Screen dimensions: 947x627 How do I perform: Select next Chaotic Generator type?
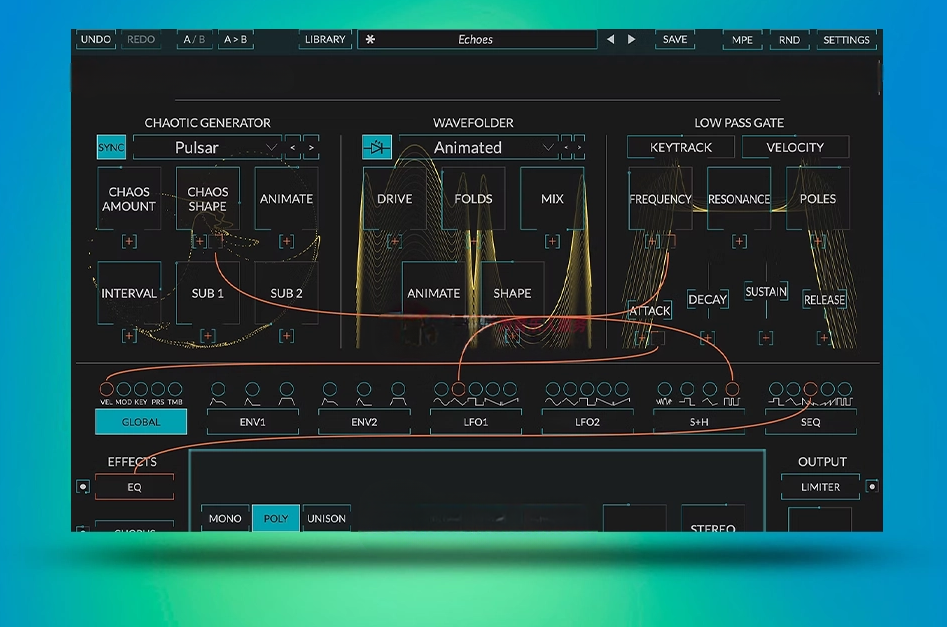pyautogui.click(x=311, y=147)
